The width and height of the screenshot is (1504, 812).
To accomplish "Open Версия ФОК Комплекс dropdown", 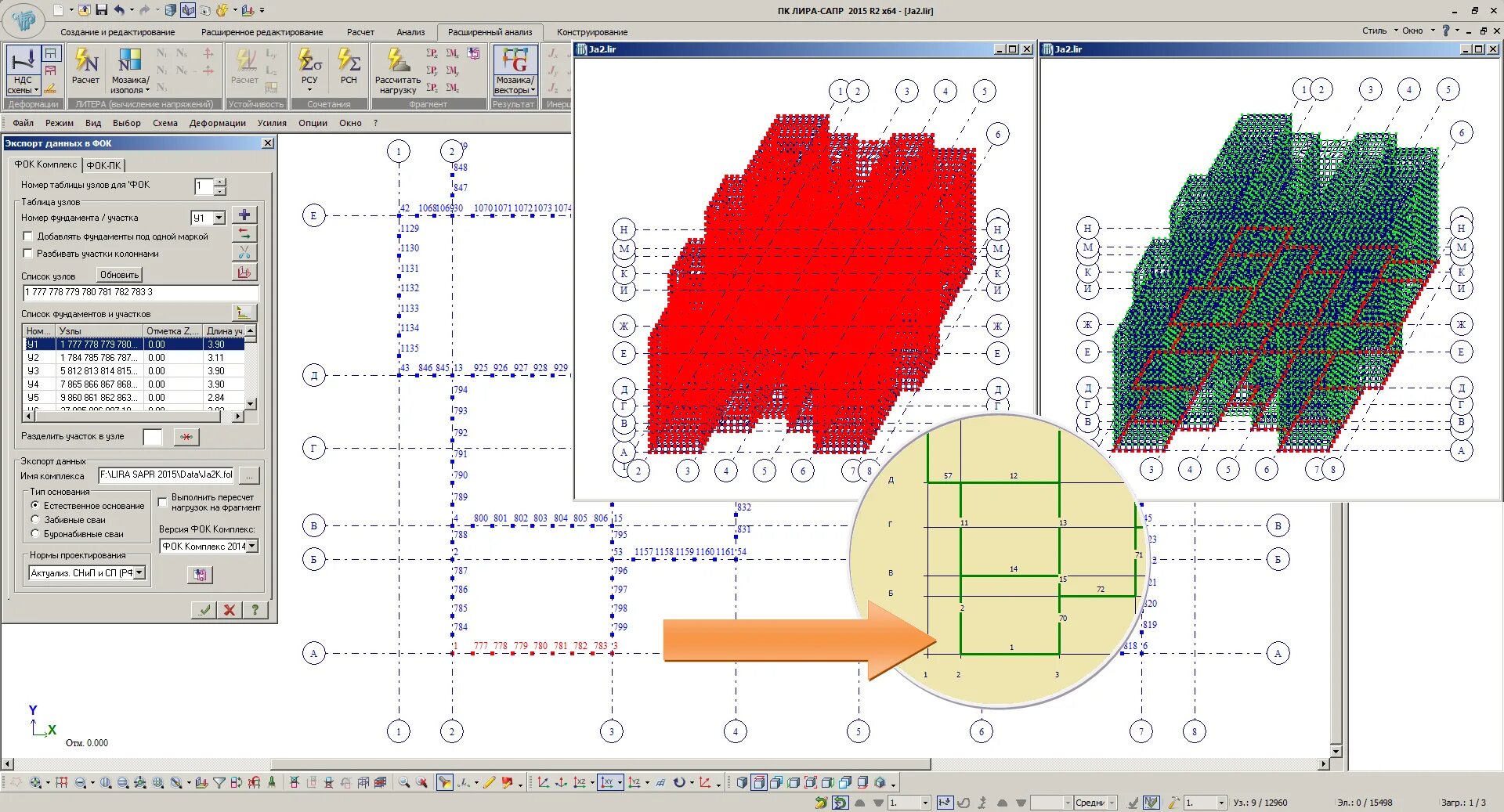I will [x=251, y=547].
